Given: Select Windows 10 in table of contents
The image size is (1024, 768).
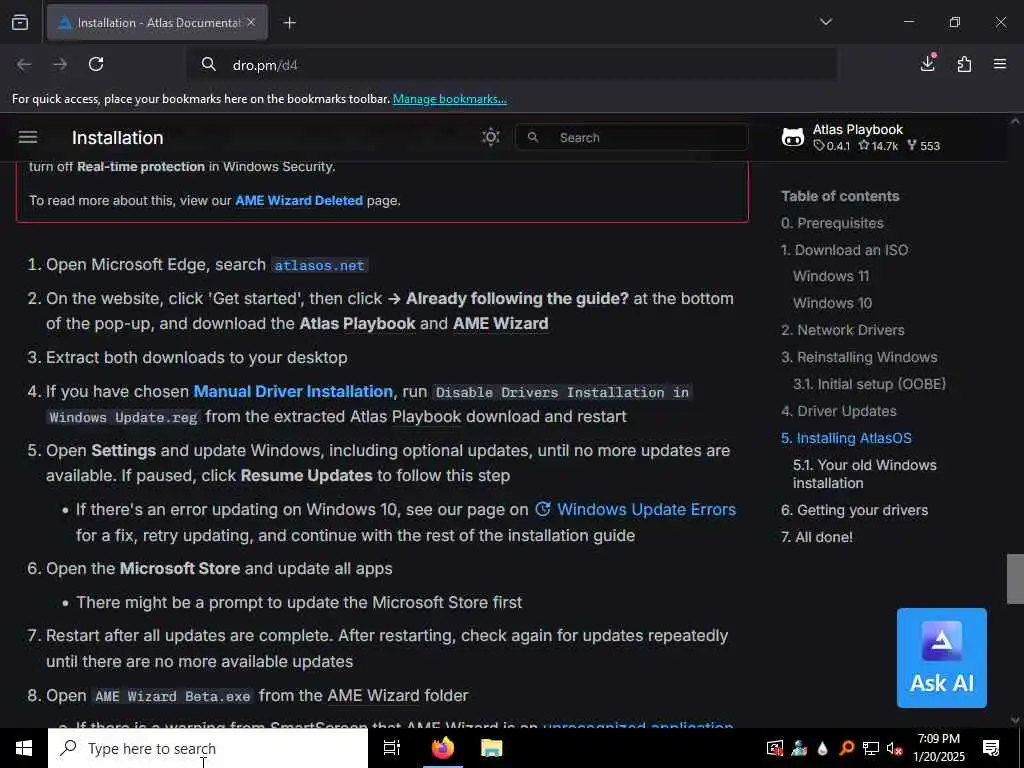Looking at the screenshot, I should 832,303.
